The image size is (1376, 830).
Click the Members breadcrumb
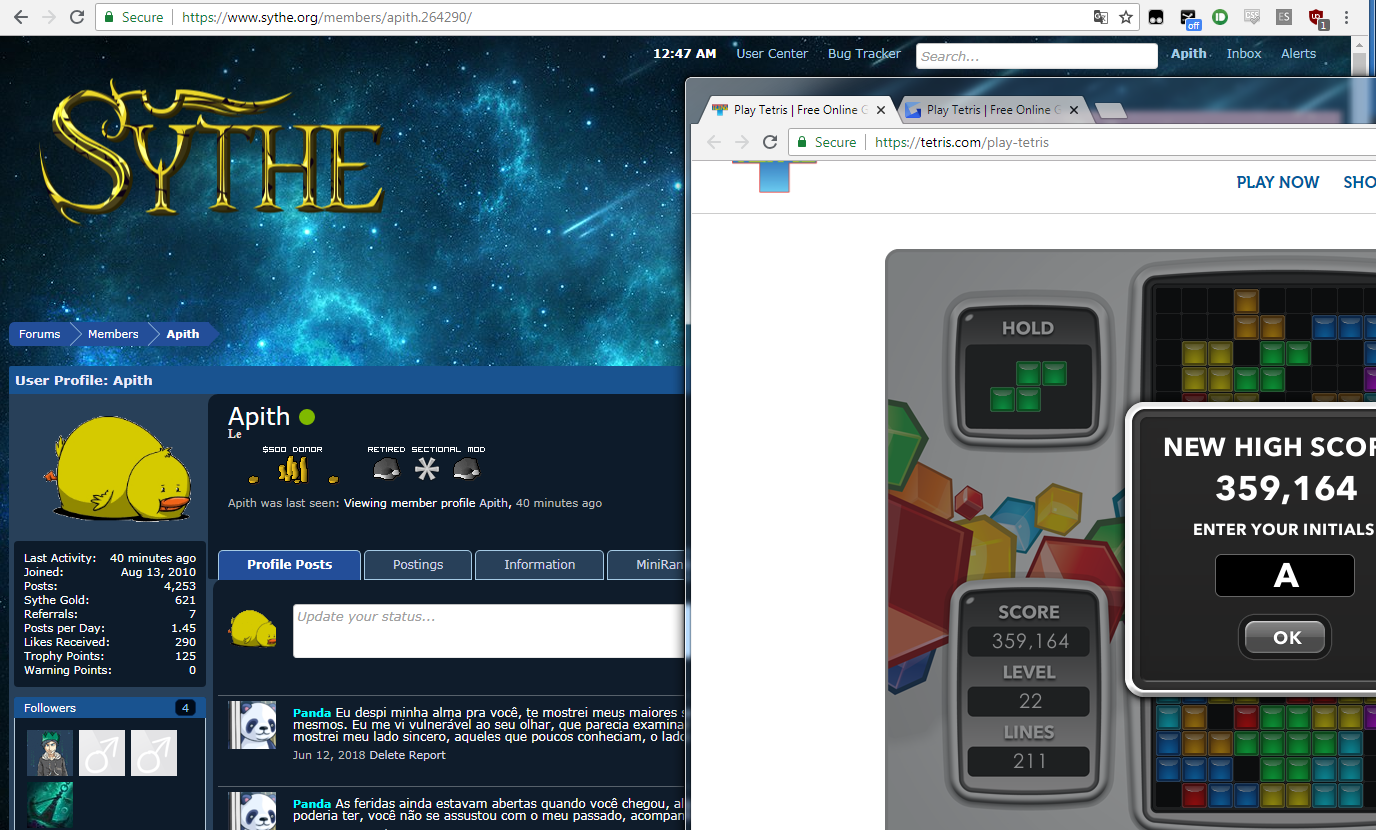(x=113, y=334)
